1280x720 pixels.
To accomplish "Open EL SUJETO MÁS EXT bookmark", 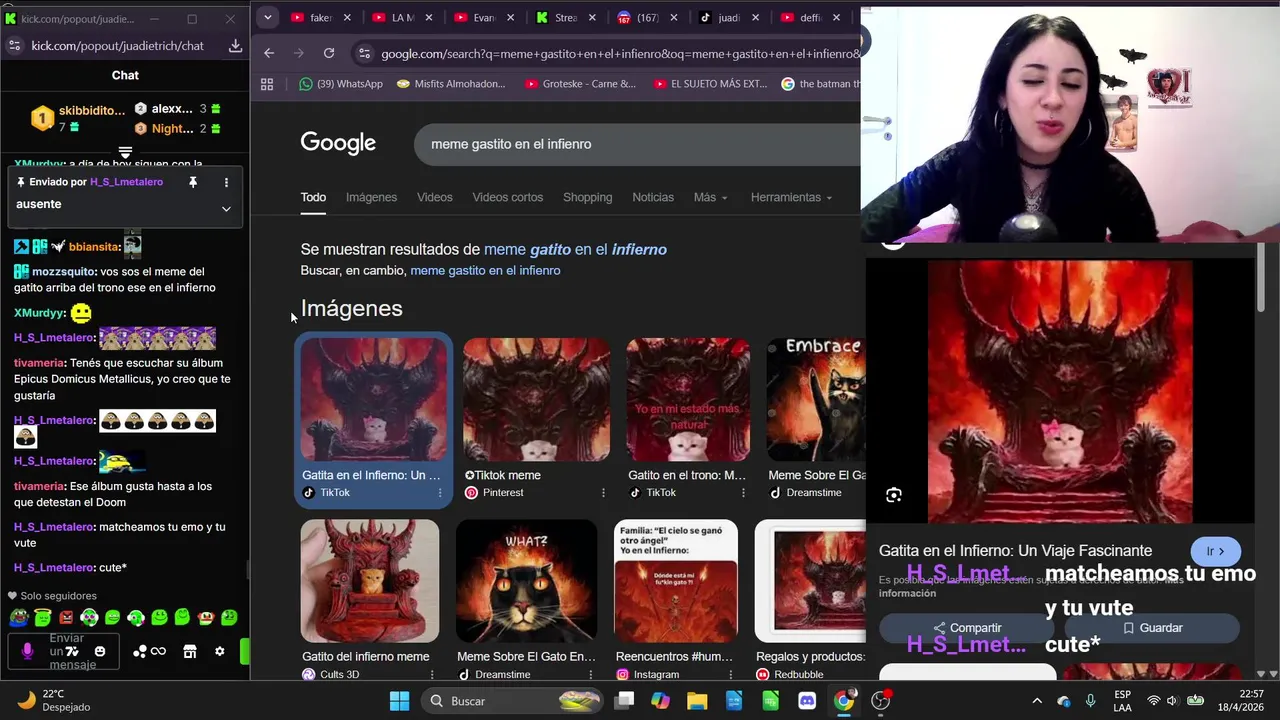I will (x=709, y=84).
